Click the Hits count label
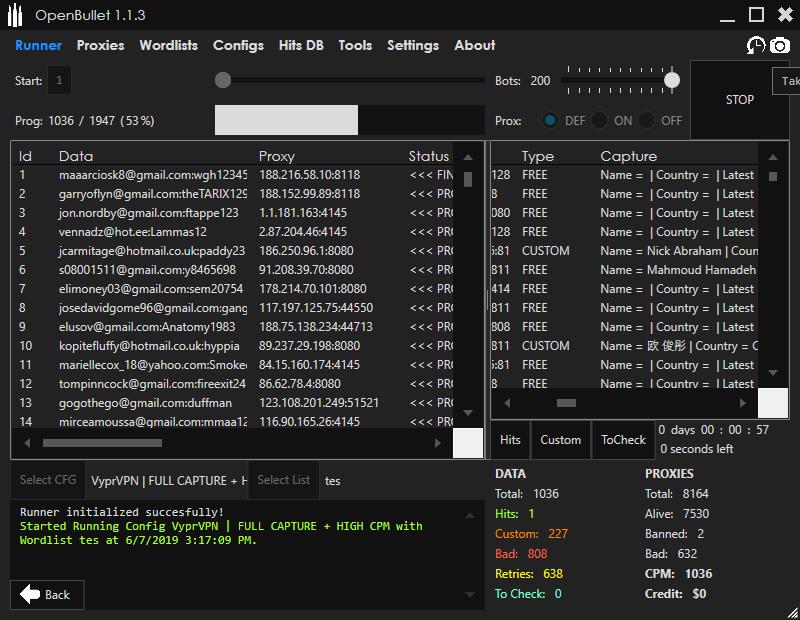800x620 pixels. tap(514, 514)
